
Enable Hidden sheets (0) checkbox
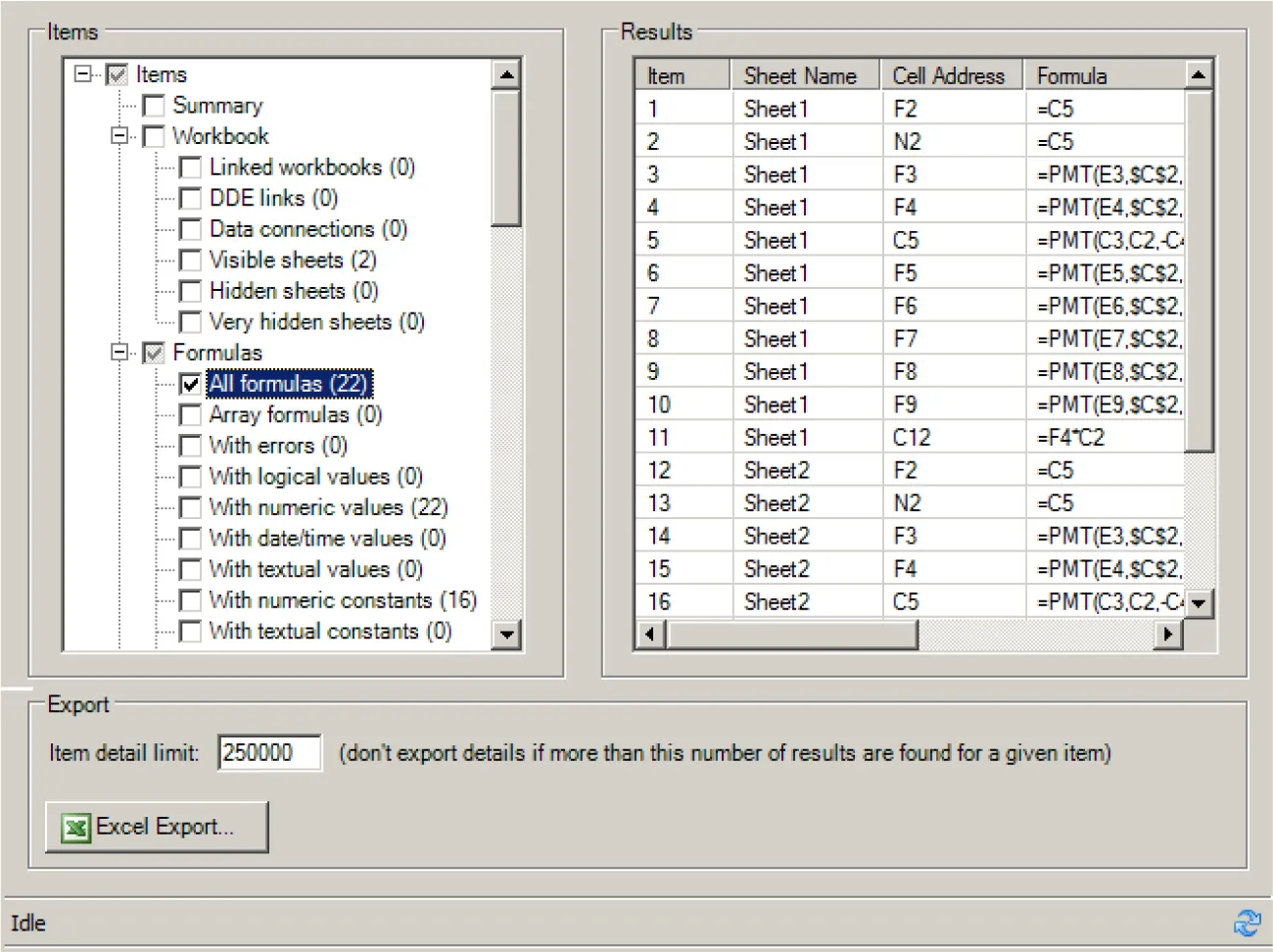190,291
